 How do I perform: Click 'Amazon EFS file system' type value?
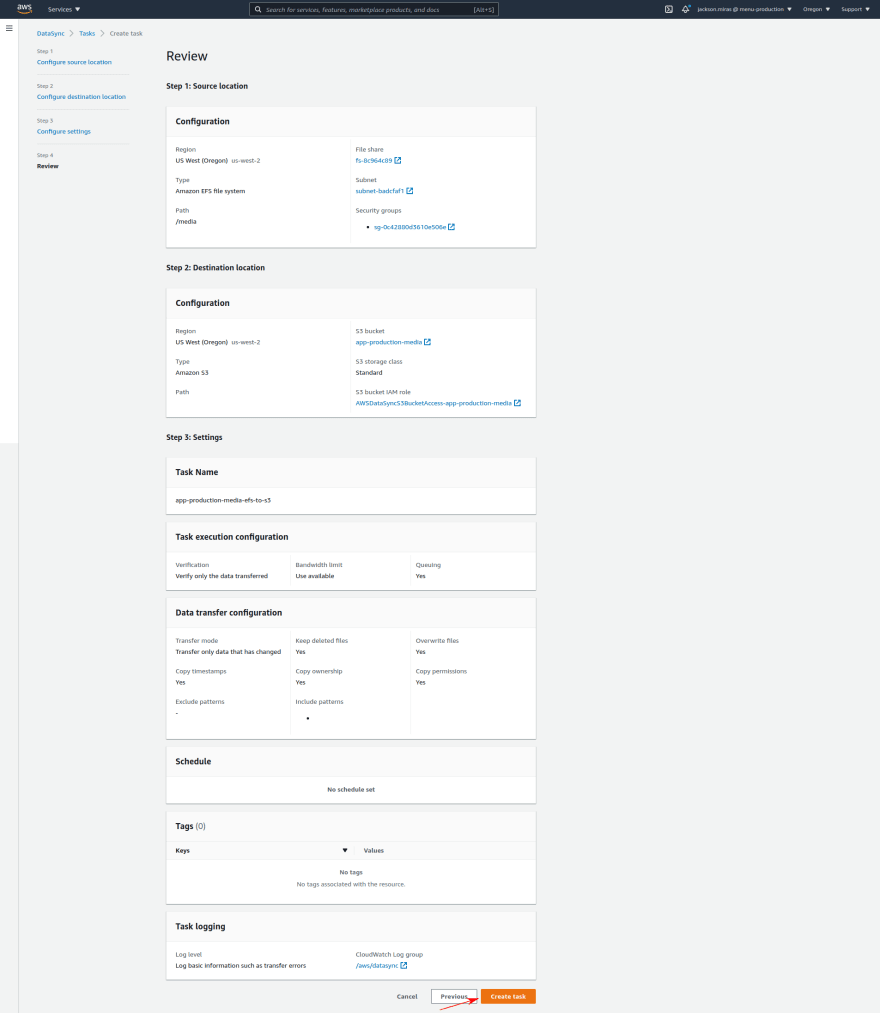(210, 191)
